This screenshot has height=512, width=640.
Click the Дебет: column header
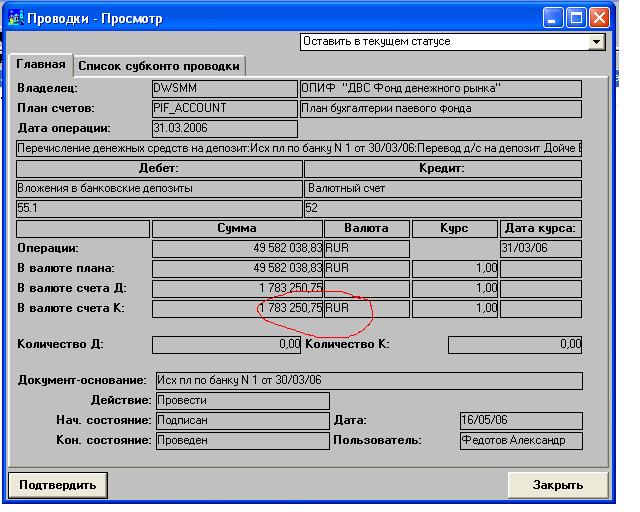pos(159,169)
